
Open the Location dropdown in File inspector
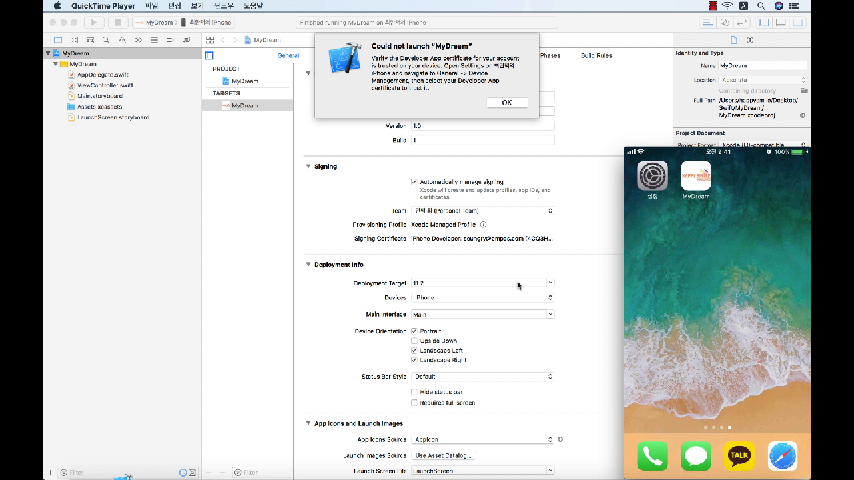(x=762, y=80)
